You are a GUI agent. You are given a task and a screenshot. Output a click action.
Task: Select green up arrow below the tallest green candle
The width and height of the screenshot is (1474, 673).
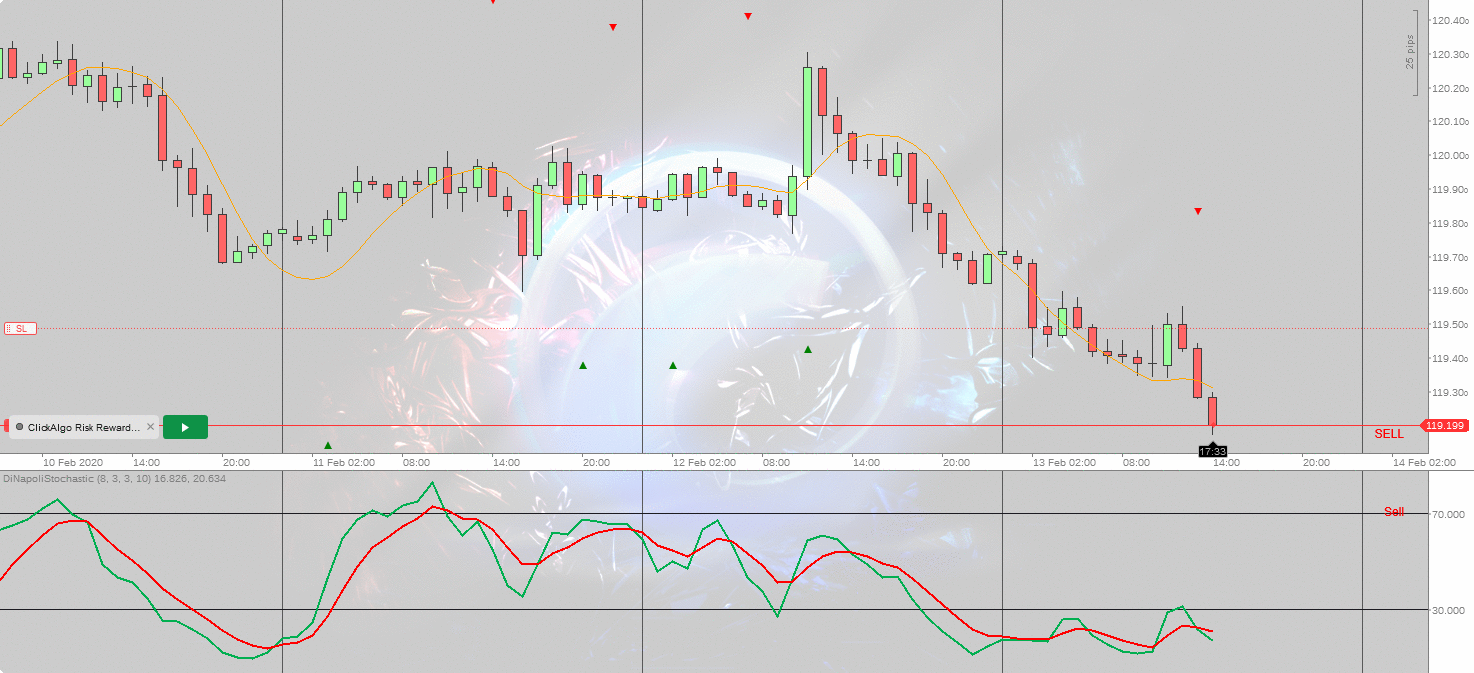point(808,349)
